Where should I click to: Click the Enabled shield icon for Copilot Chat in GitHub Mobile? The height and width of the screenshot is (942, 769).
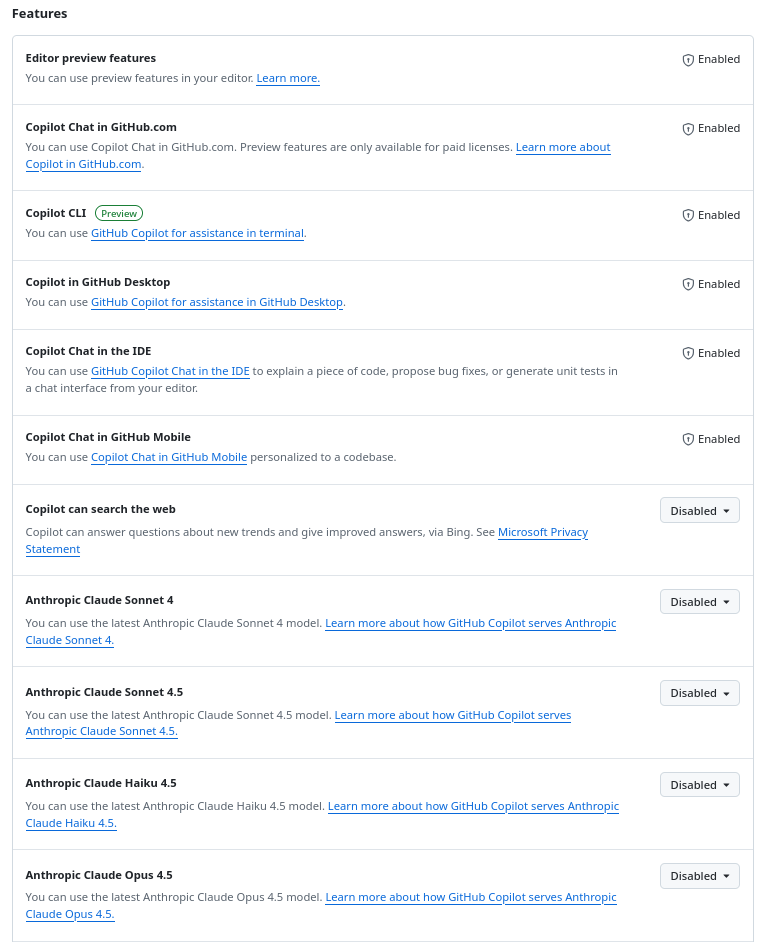pyautogui.click(x=688, y=438)
